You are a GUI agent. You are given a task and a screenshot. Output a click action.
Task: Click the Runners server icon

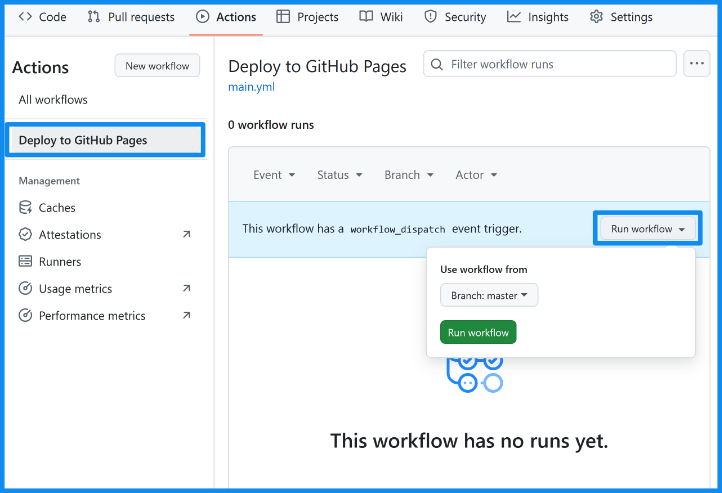[26, 262]
